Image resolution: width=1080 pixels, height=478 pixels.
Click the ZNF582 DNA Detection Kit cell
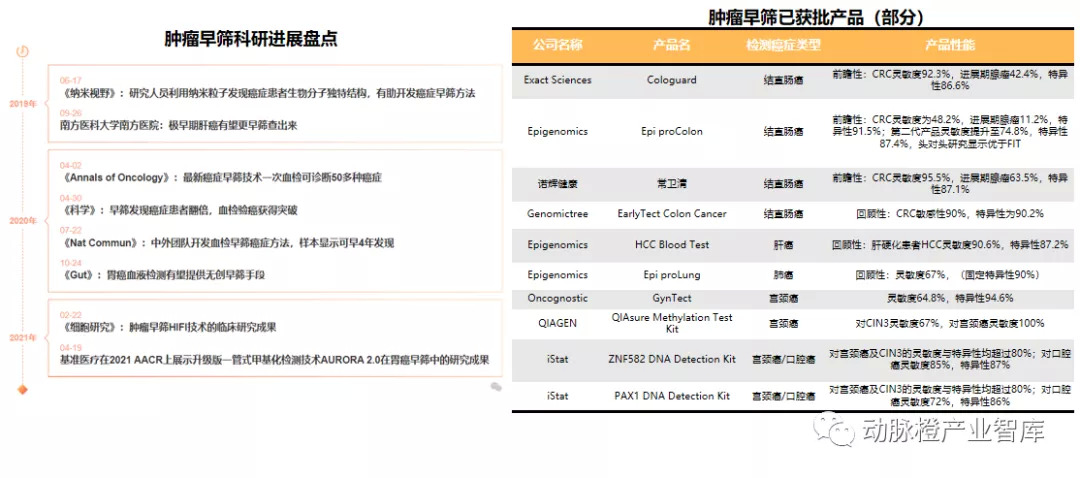coord(671,360)
